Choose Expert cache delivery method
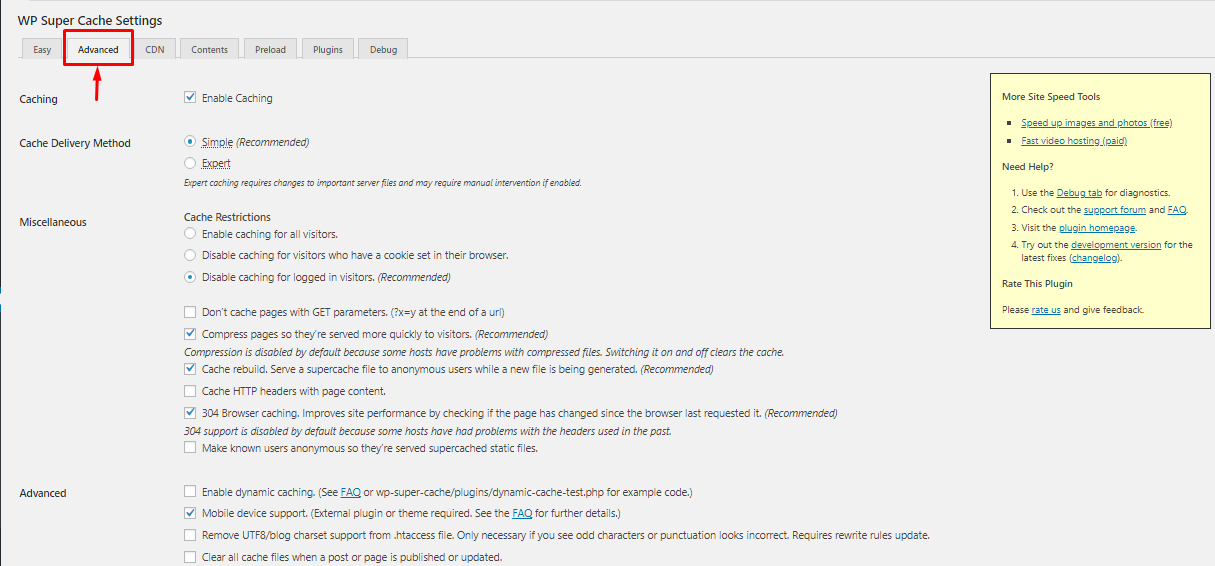This screenshot has width=1215, height=566. (190, 163)
